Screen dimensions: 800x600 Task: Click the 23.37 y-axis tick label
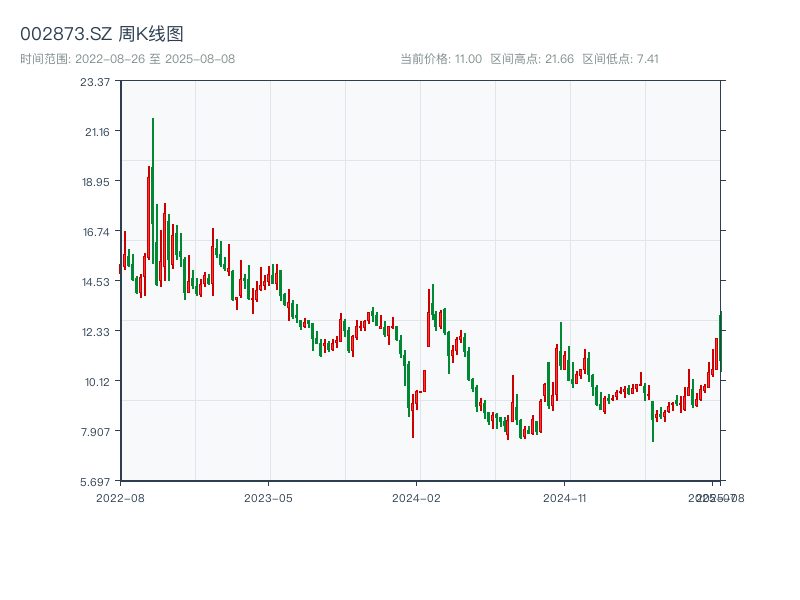tap(95, 82)
